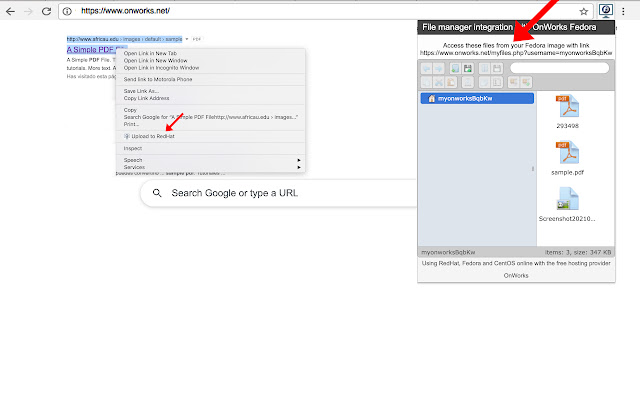The image size is (640, 400).
Task: Click the browser forward arrow
Action: (28, 11)
